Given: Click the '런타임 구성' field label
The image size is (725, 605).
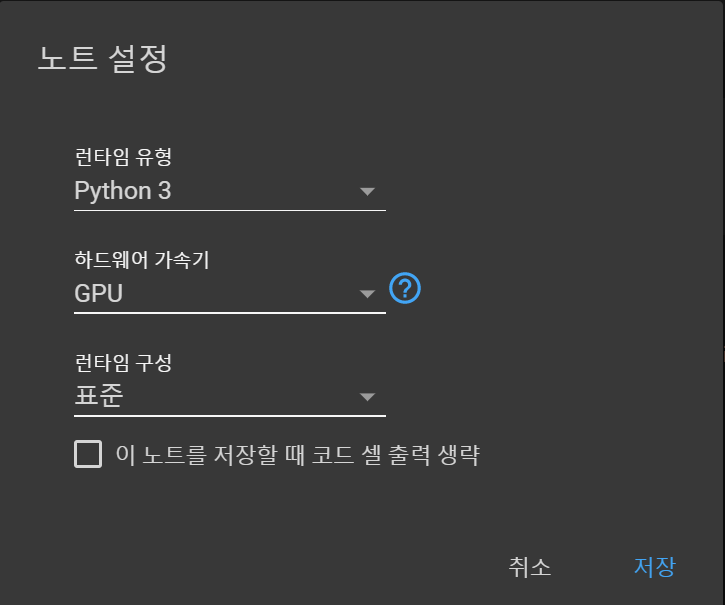Looking at the screenshot, I should point(123,363).
